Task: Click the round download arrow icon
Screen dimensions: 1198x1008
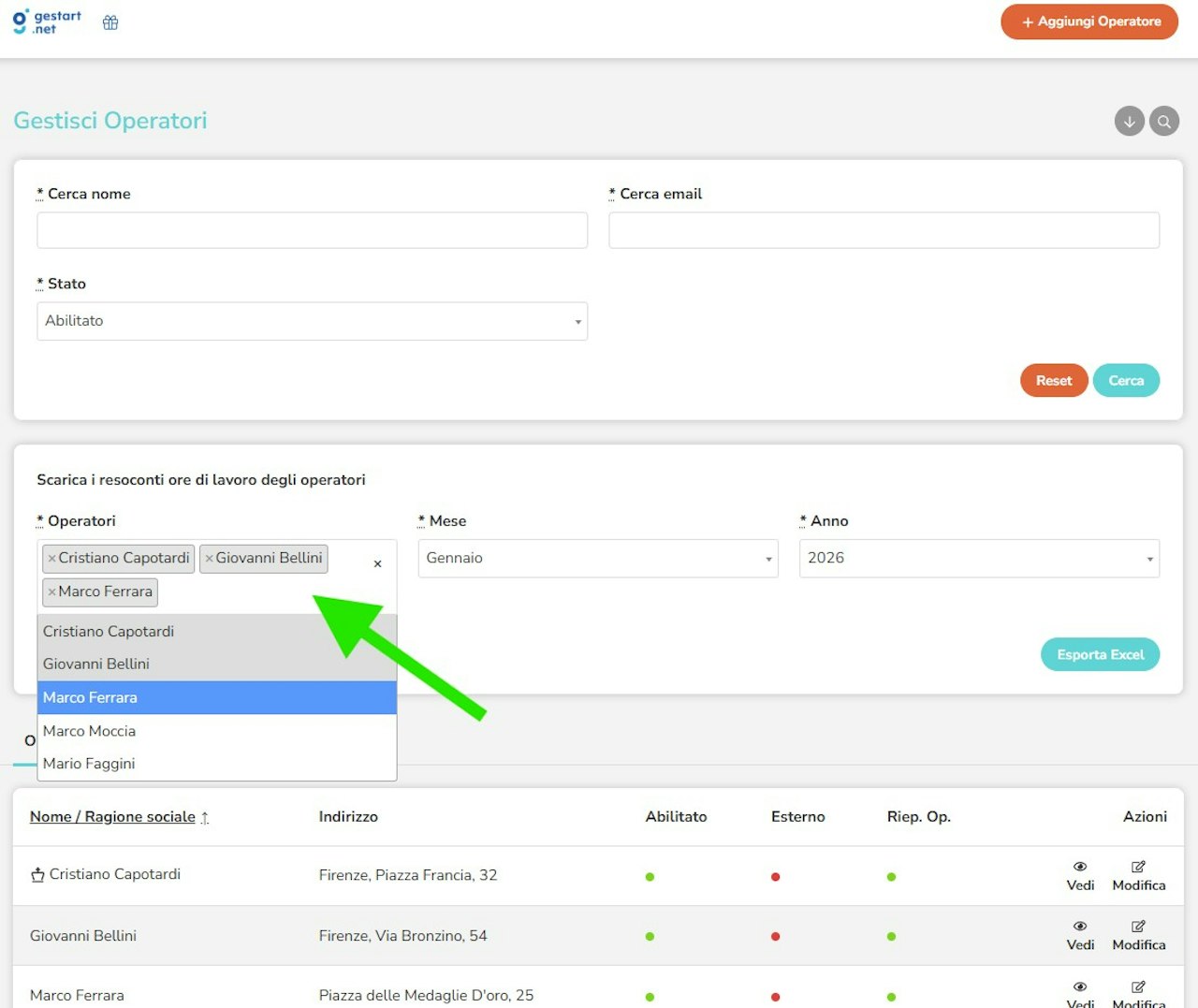Action: [1130, 121]
